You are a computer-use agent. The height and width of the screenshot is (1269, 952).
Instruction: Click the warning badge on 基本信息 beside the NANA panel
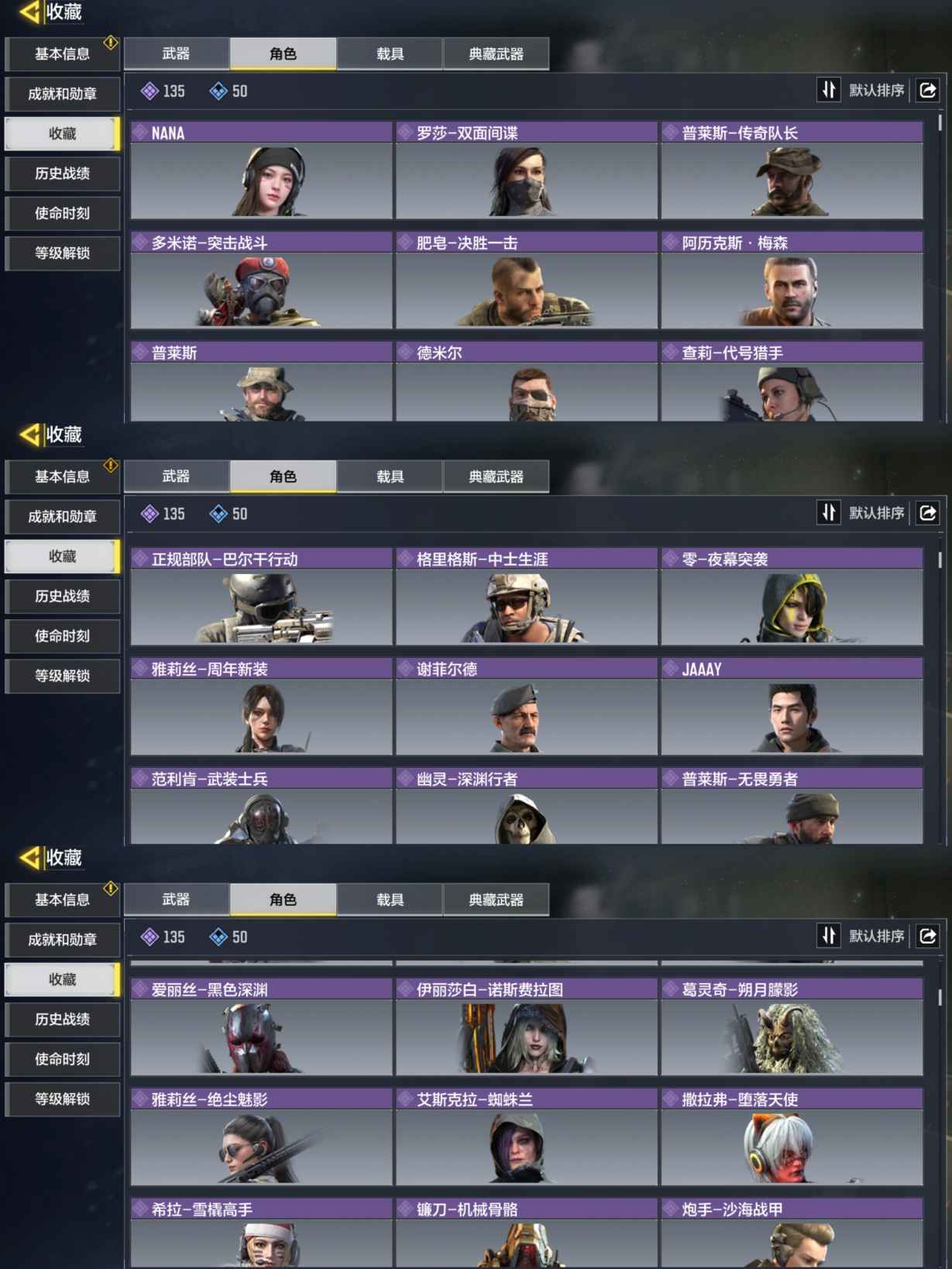pos(111,43)
